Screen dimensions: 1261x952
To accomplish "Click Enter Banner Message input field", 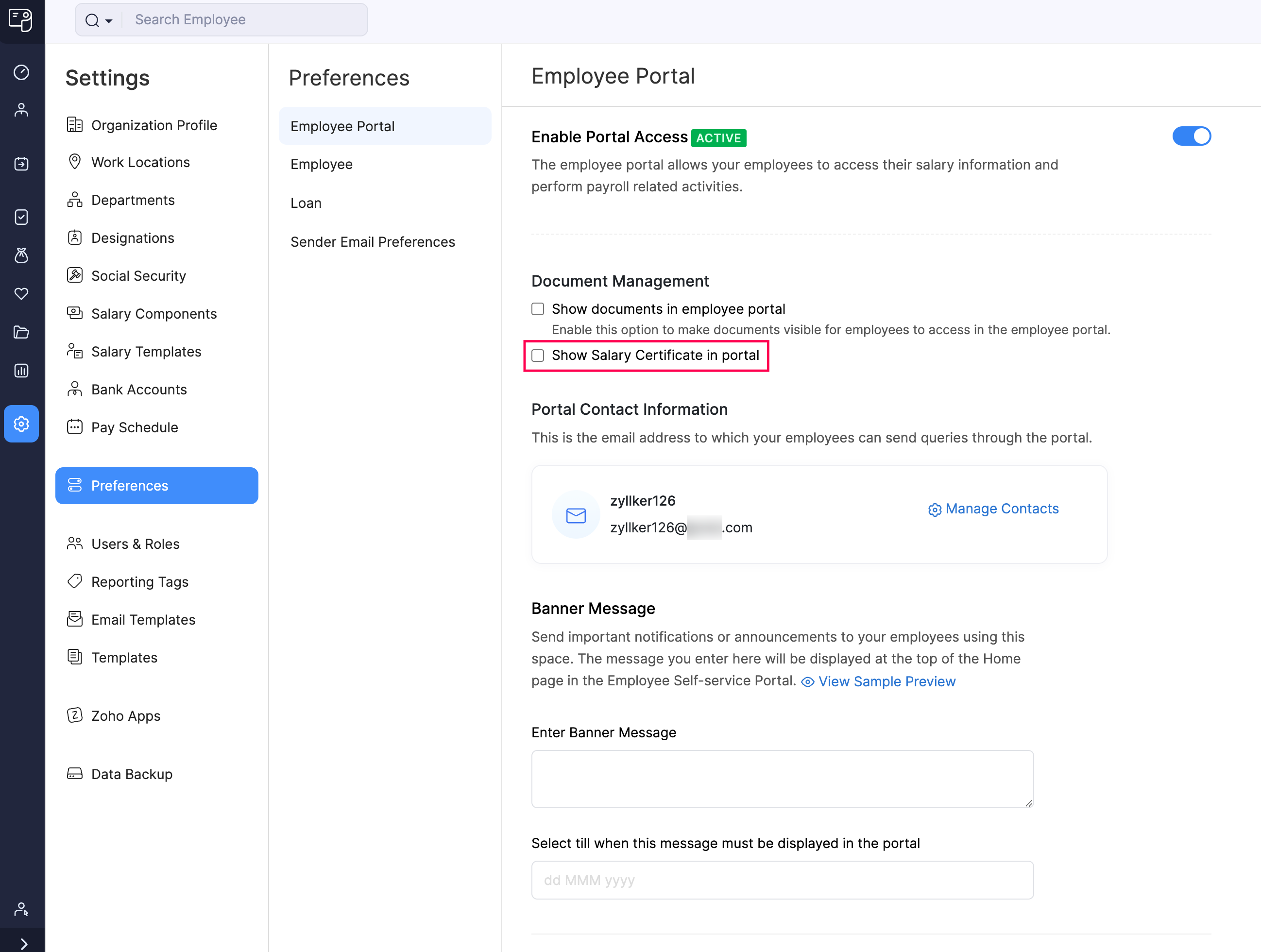I will click(783, 779).
